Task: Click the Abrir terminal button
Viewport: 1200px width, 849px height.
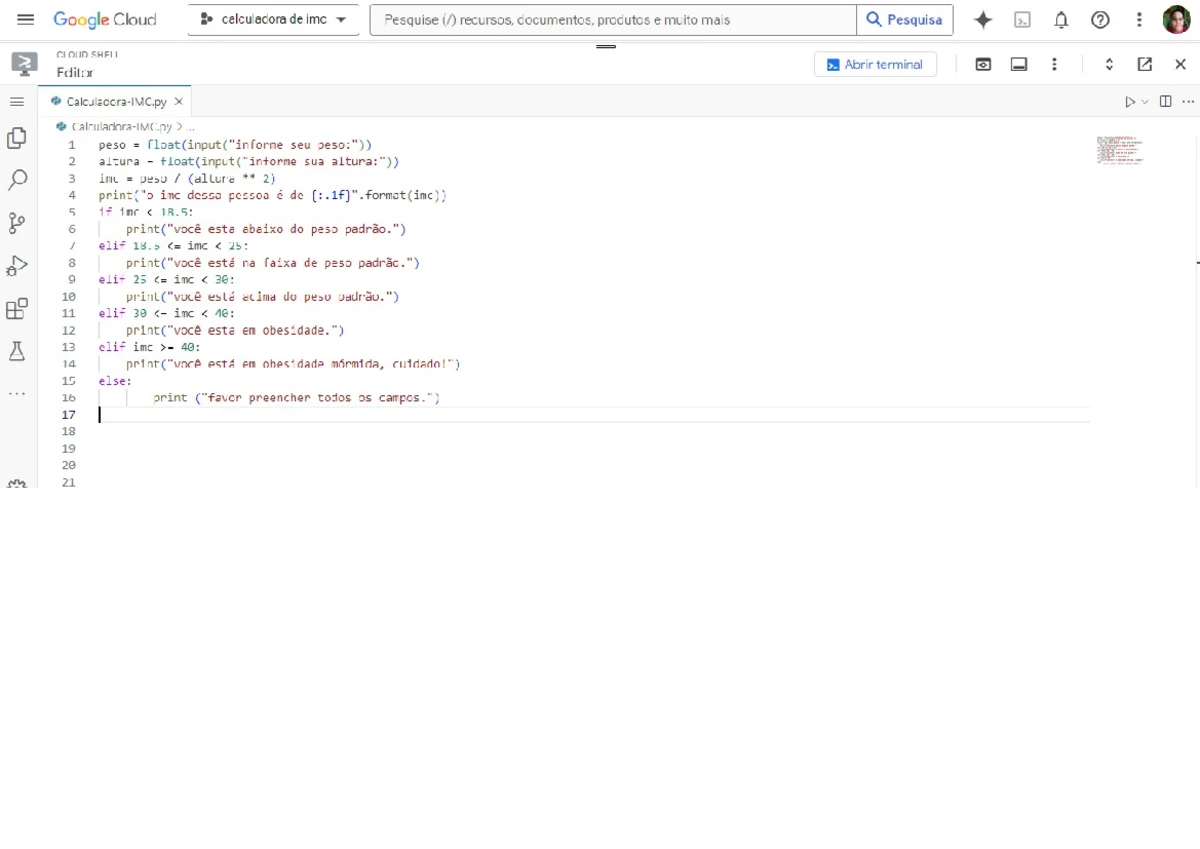Action: tap(876, 64)
